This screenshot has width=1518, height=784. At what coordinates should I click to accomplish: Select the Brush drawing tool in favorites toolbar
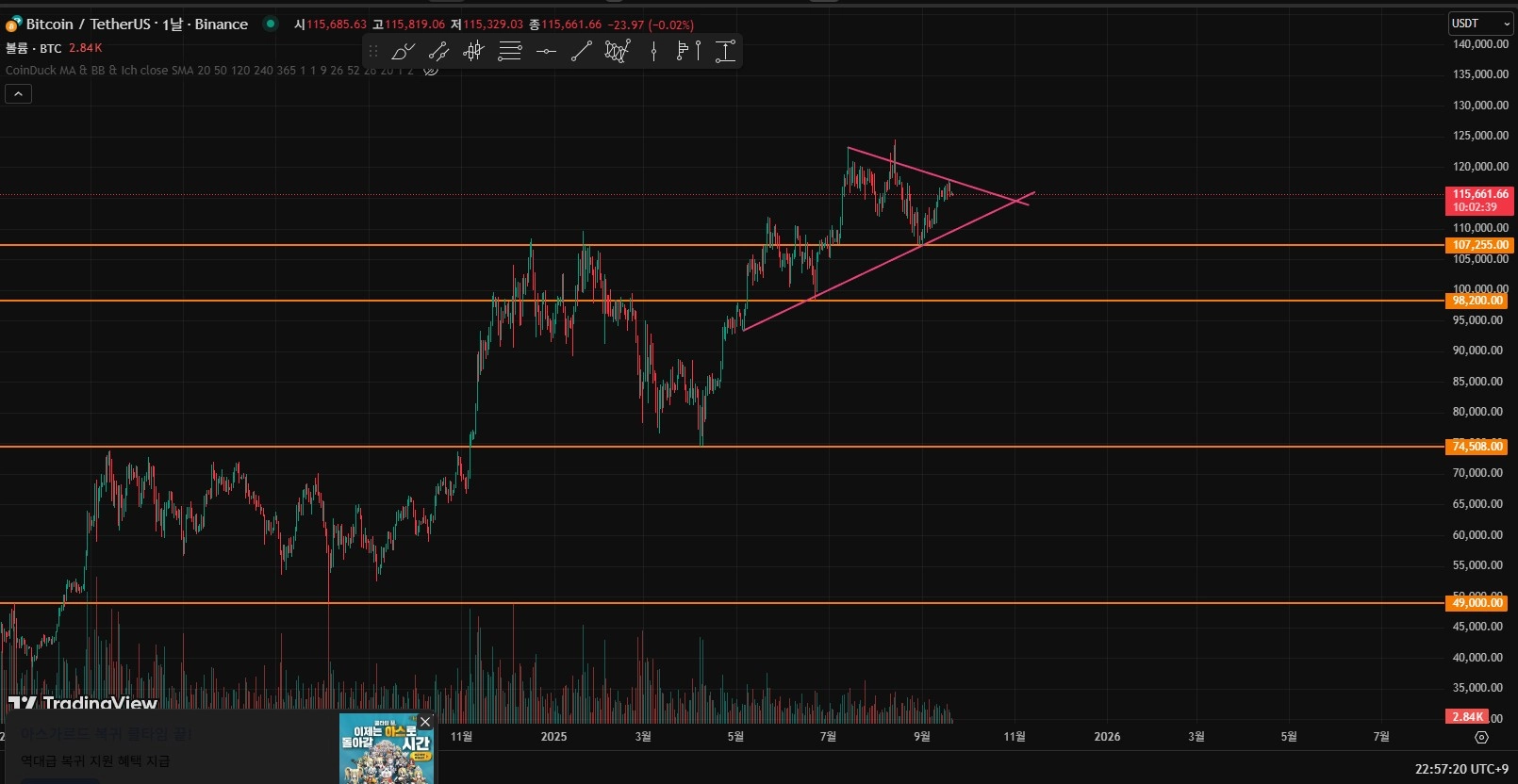pos(403,52)
